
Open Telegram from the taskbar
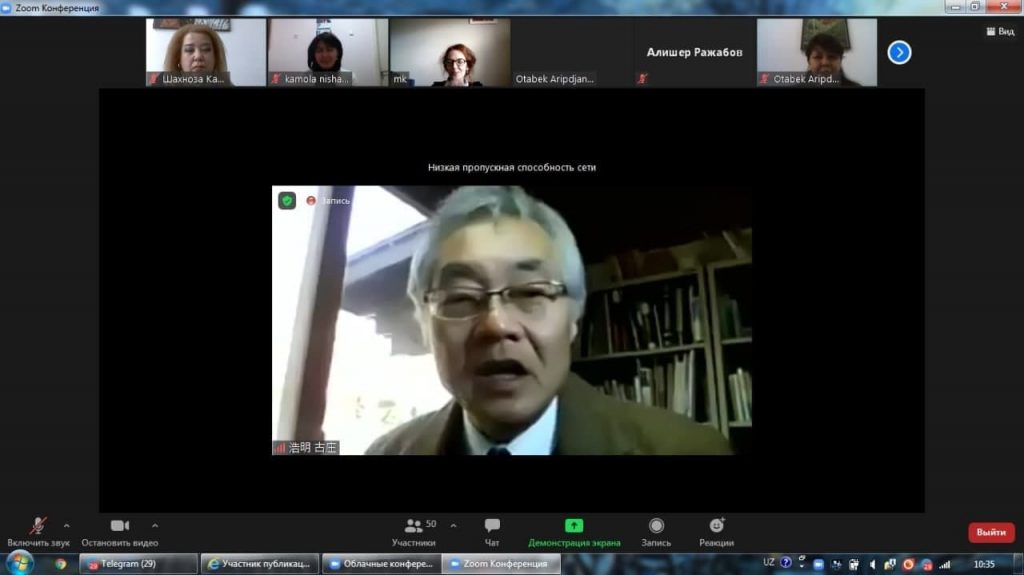click(138, 564)
